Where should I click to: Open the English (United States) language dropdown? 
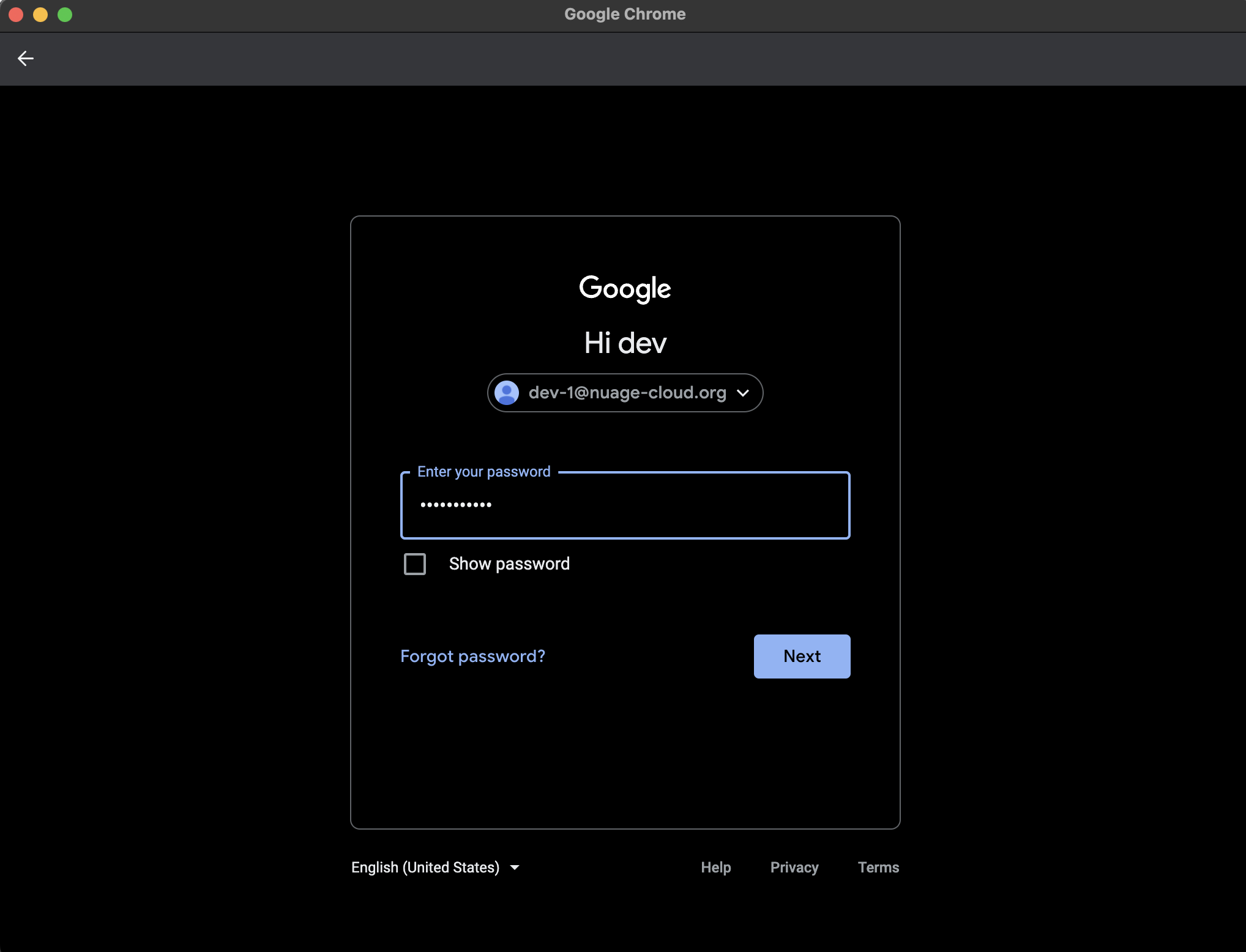click(x=436, y=868)
